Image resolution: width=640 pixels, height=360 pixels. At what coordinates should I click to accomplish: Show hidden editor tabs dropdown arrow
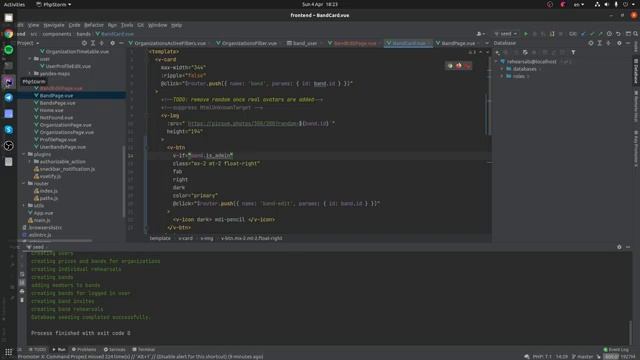(487, 43)
